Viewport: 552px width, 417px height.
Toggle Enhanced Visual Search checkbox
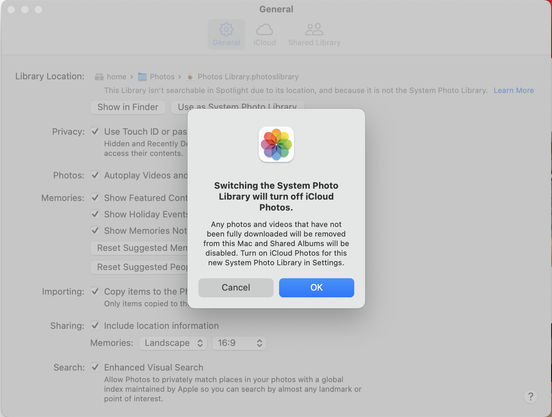pos(95,367)
